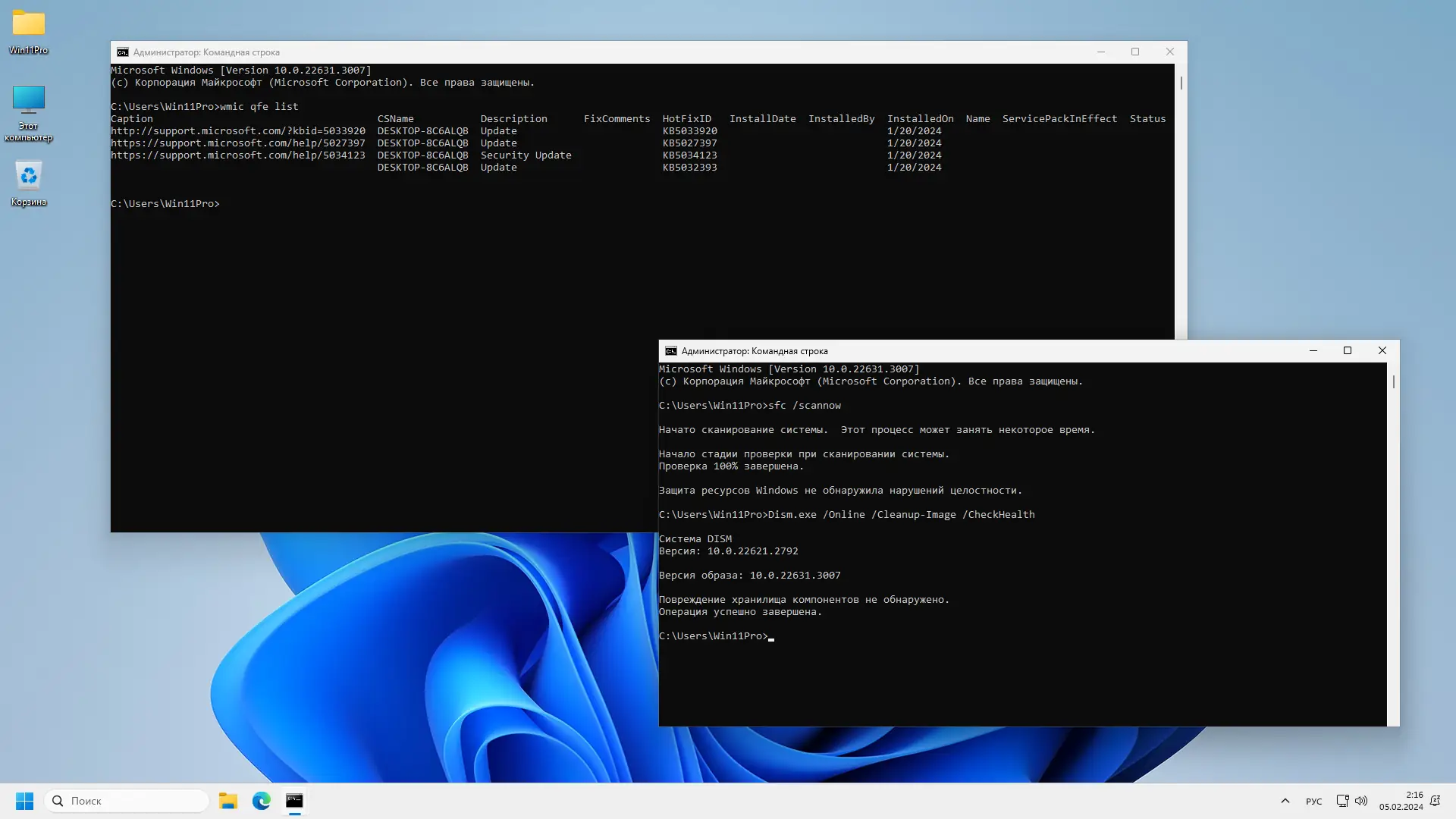The width and height of the screenshot is (1456, 819).
Task: Open File Explorer from the taskbar
Action: pyautogui.click(x=228, y=801)
